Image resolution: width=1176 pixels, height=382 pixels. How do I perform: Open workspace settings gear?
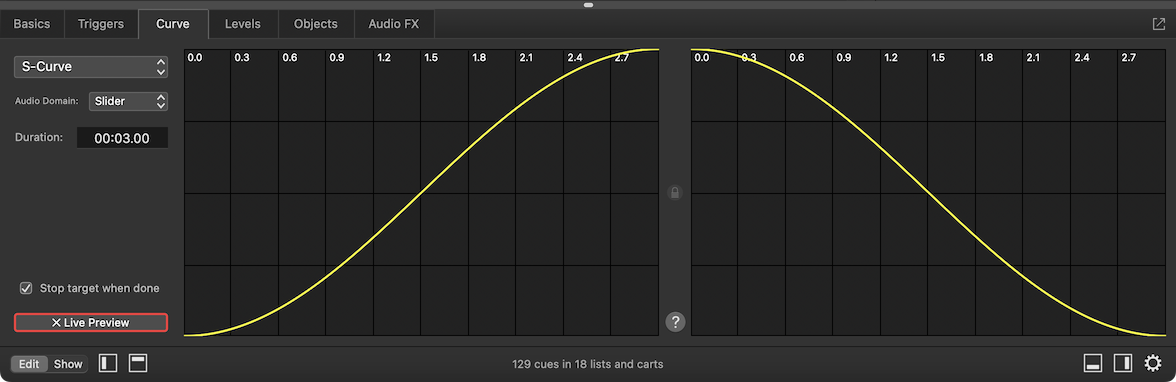pos(1153,364)
